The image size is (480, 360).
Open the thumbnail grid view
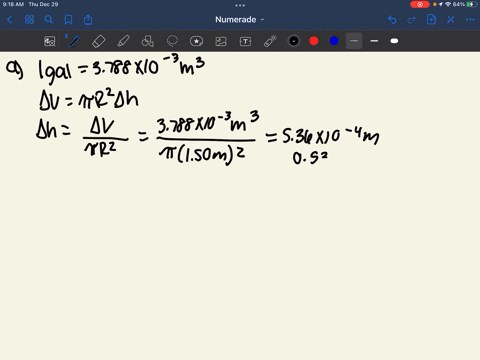[x=29, y=20]
